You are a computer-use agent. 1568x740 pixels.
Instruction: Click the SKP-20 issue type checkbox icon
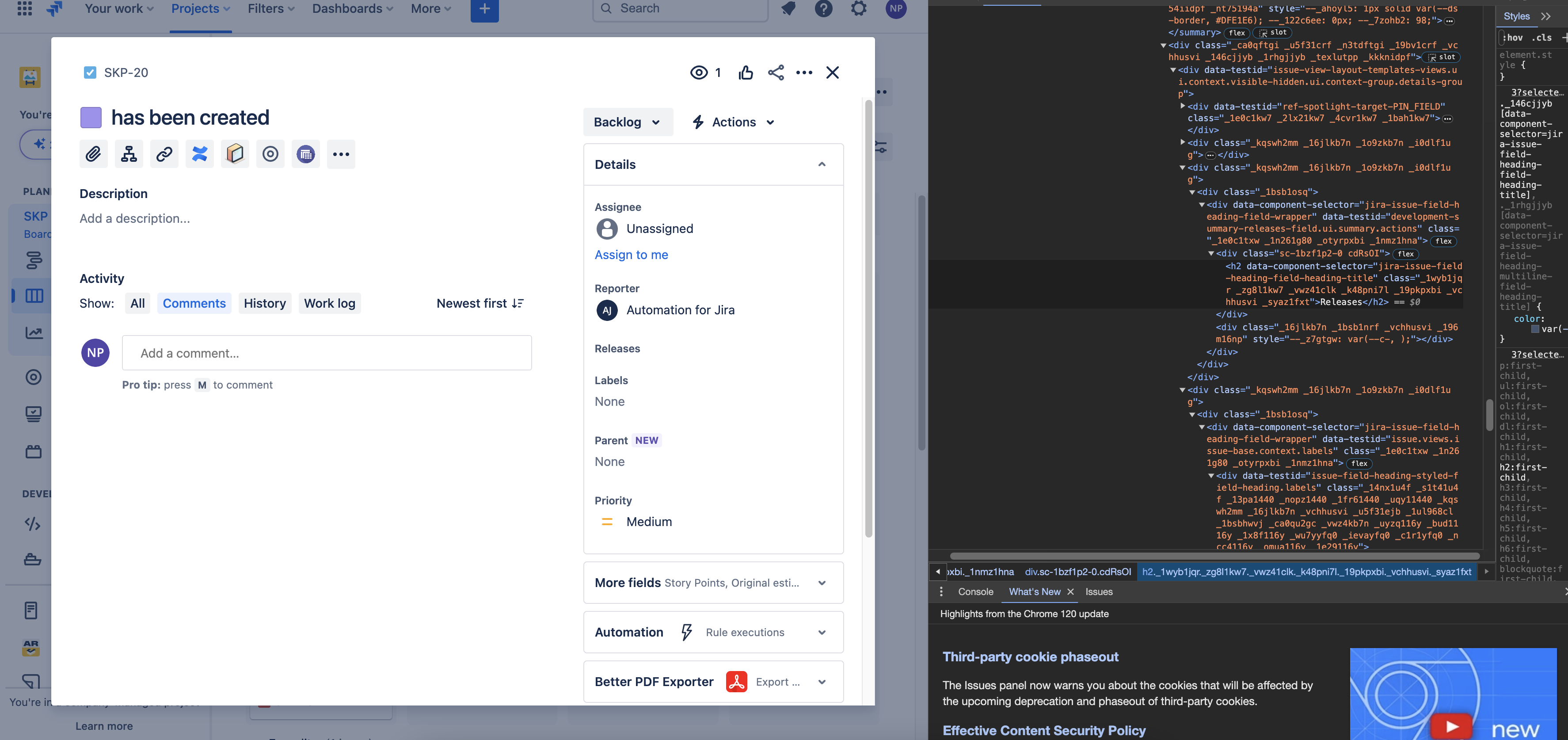pos(90,73)
